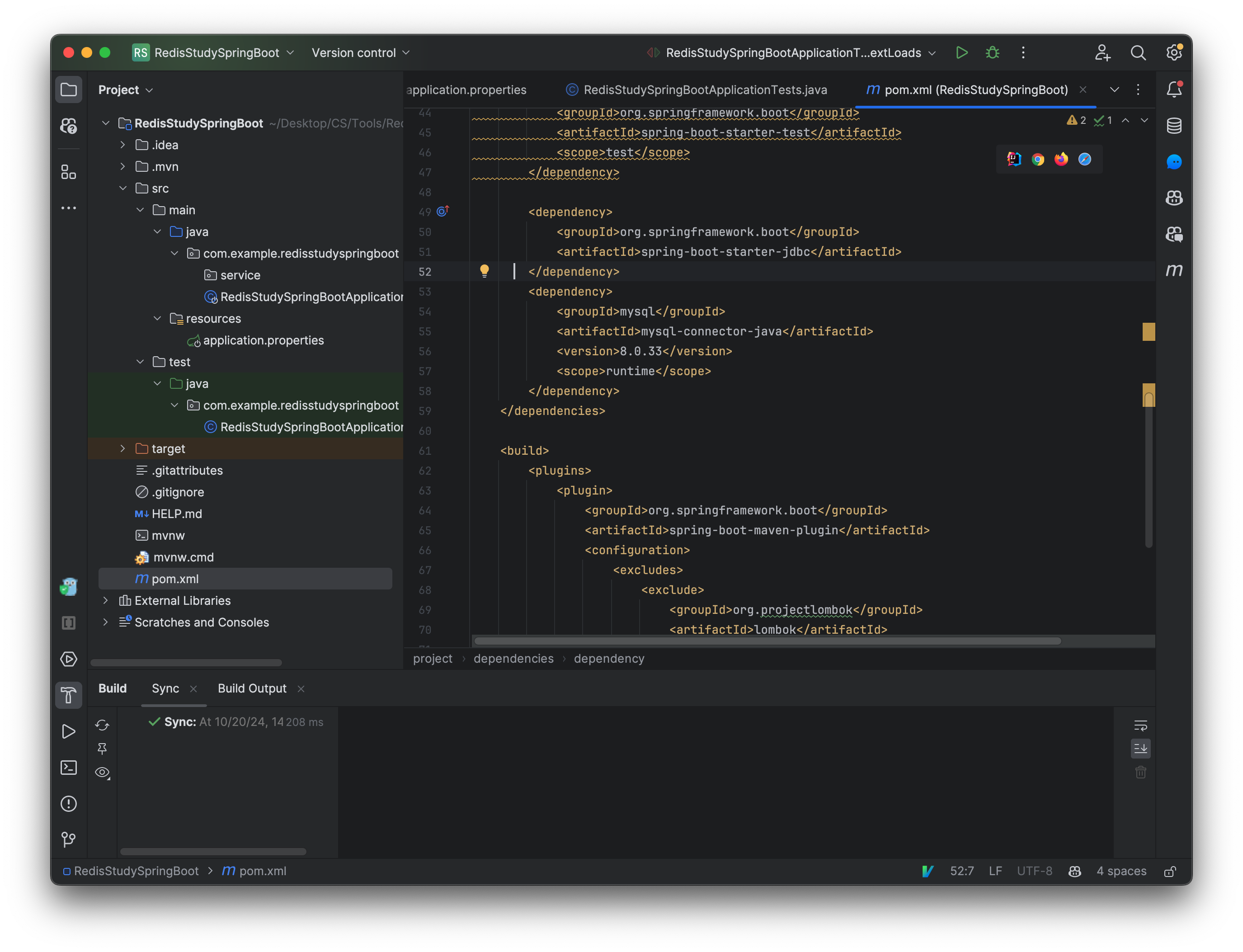Viewport: 1243px width, 952px height.
Task: Click the Project panel horizontal scrollbar
Action: pyautogui.click(x=186, y=662)
